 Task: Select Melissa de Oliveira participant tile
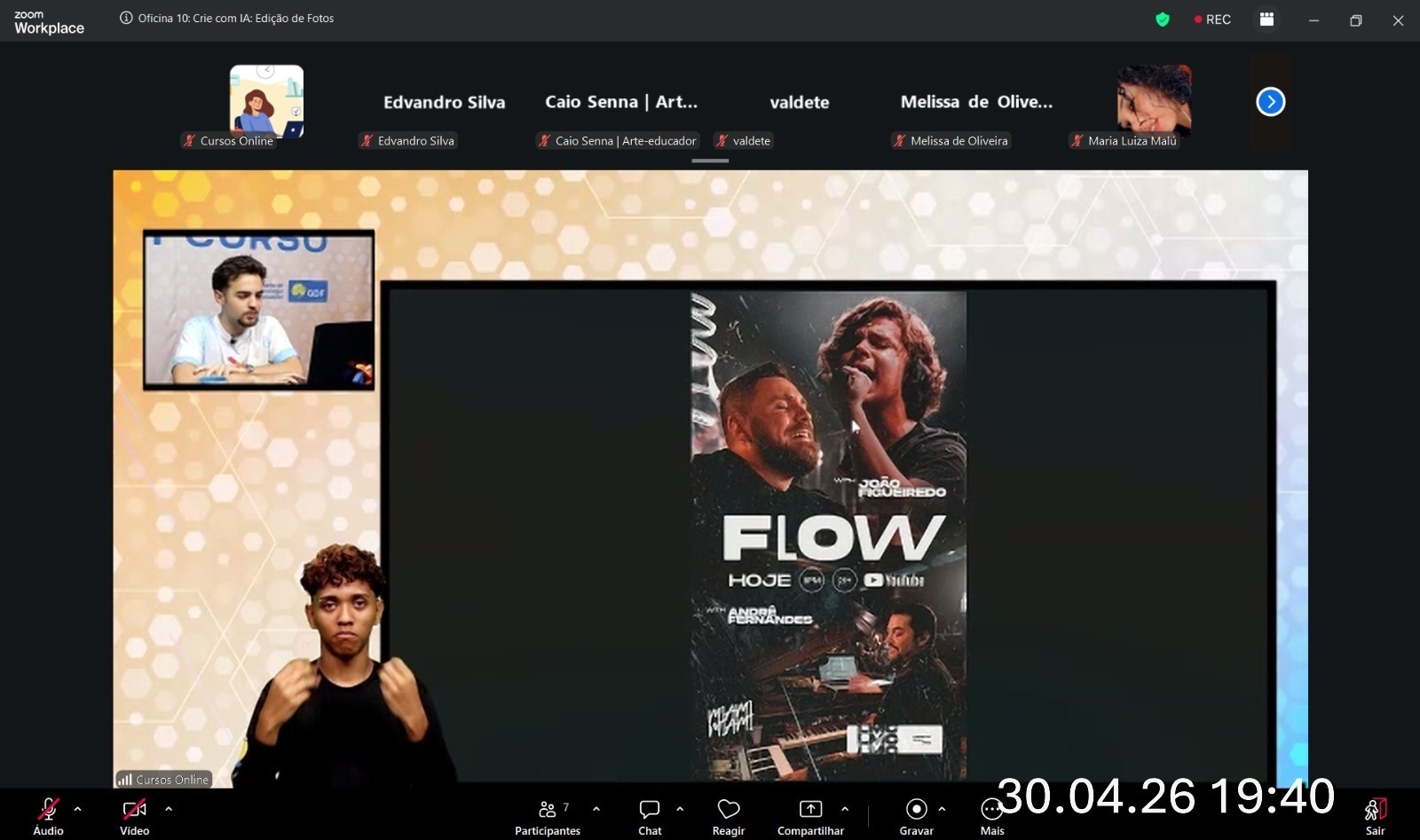click(976, 102)
